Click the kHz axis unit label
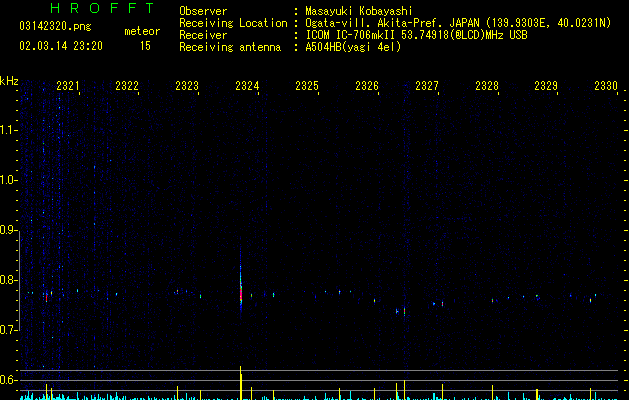The height and width of the screenshot is (400, 629). pos(9,81)
